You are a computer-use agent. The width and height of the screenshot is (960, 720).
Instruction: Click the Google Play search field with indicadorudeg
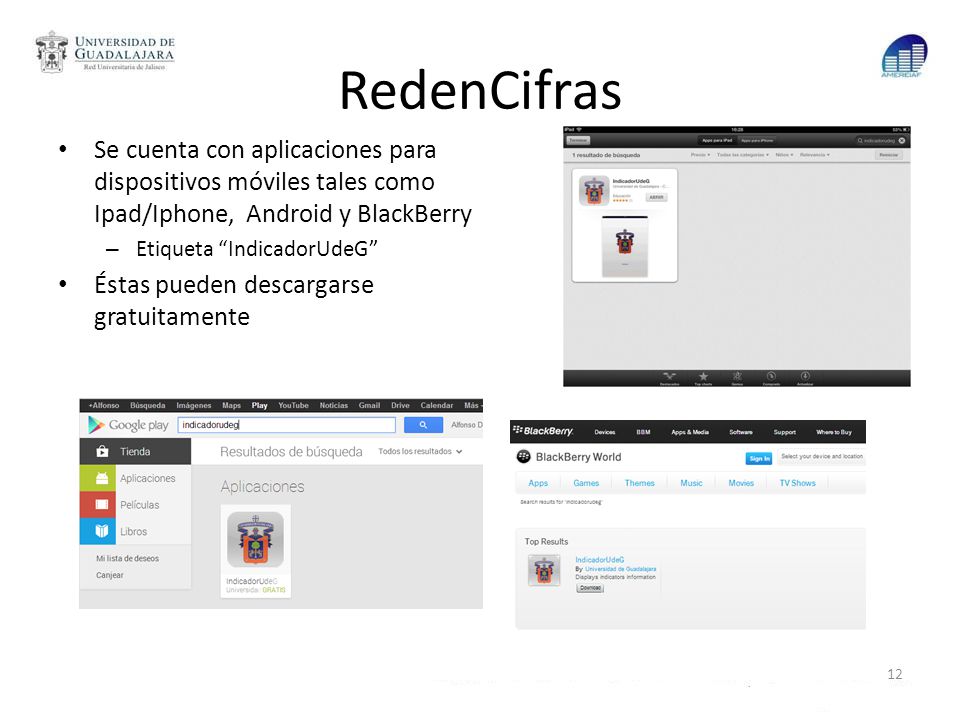click(x=287, y=425)
